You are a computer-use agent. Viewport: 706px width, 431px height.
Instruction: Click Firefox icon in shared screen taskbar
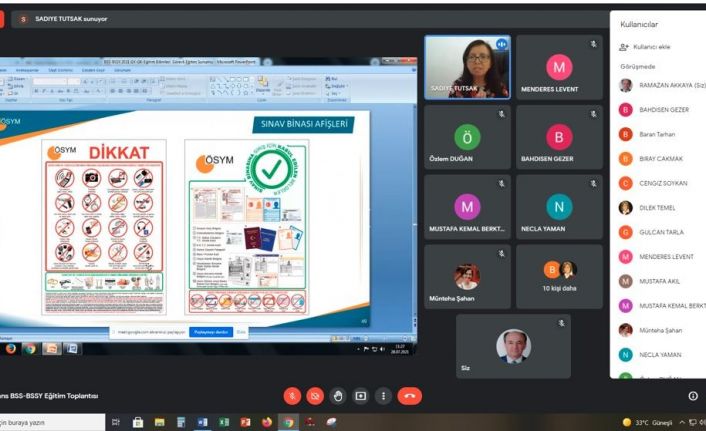click(x=10, y=349)
